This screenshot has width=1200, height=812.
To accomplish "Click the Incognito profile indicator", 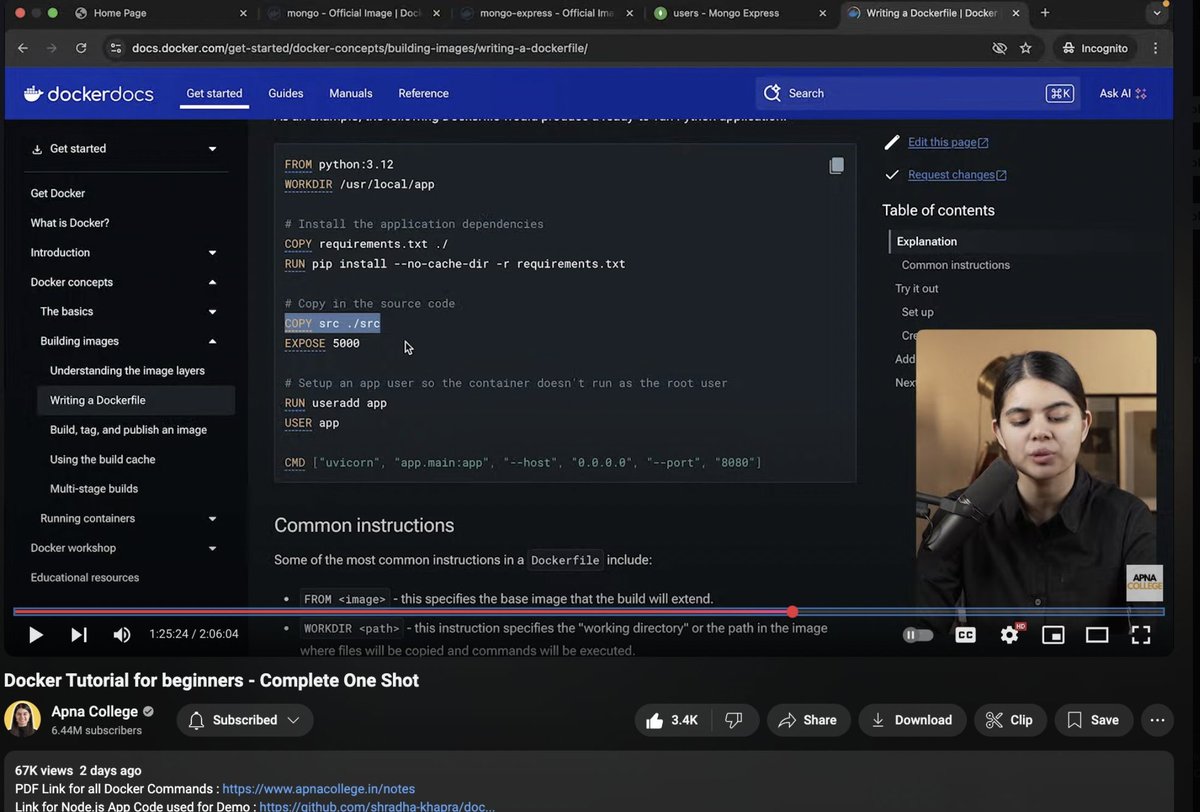I will pos(1095,48).
